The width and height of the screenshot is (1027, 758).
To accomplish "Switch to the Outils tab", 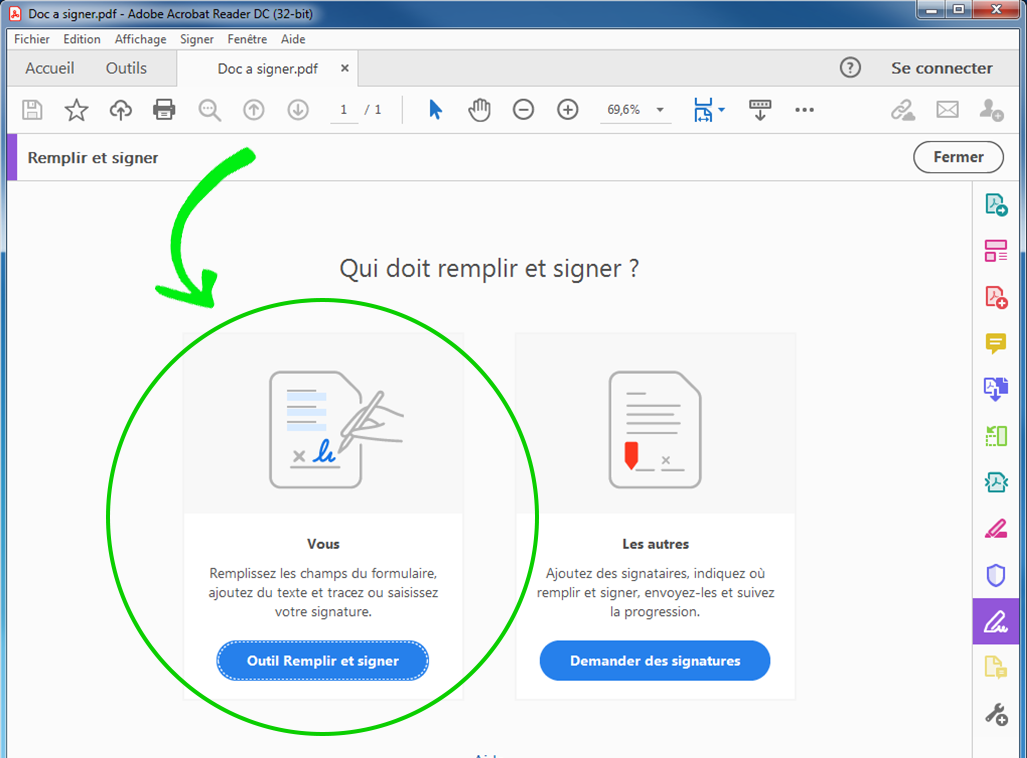I will (126, 68).
